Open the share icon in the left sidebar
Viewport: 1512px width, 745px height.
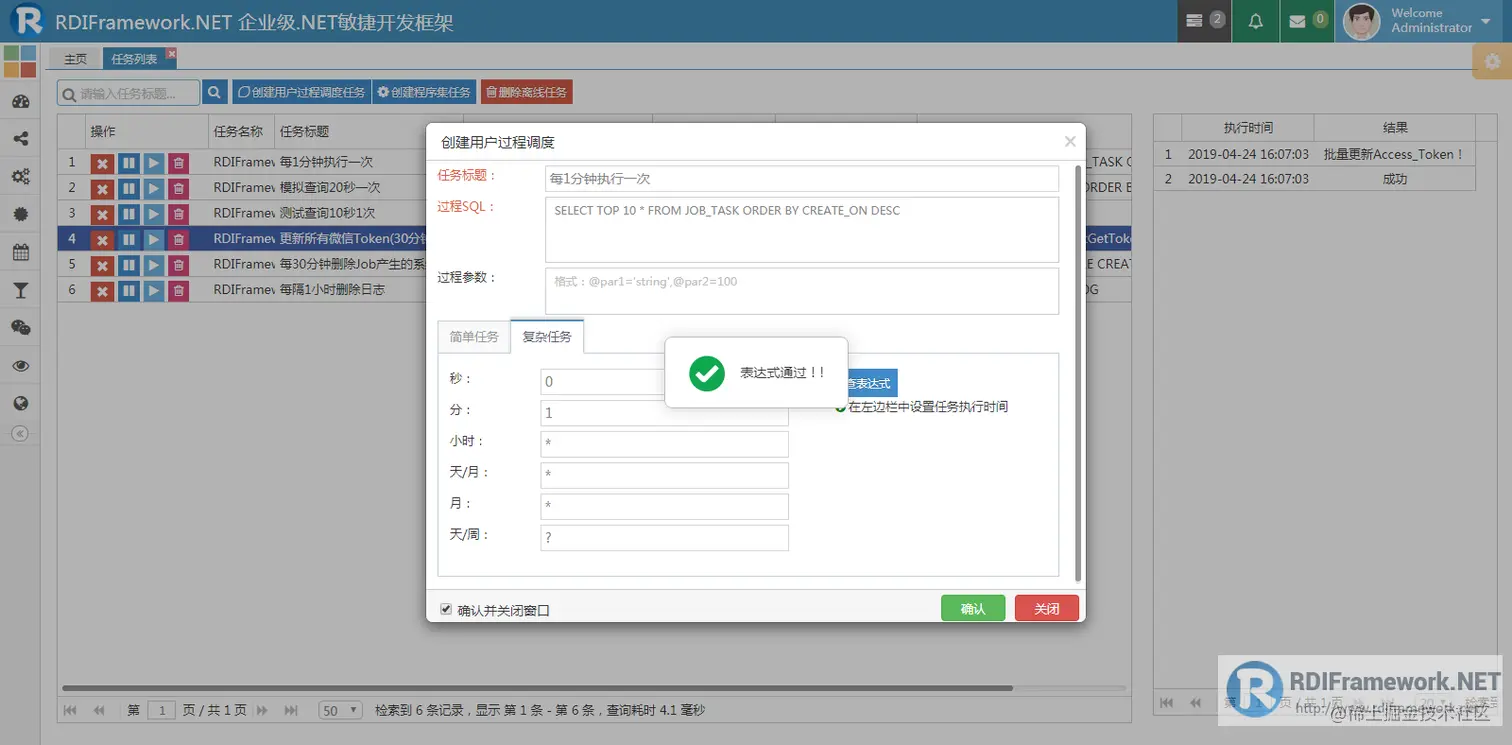(20, 138)
